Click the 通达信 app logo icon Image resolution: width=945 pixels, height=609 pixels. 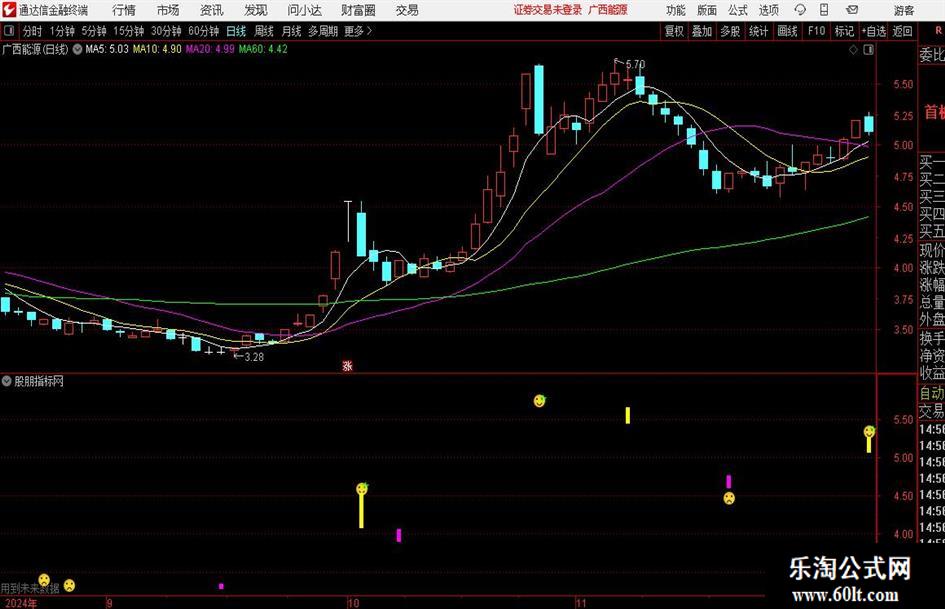(x=9, y=10)
